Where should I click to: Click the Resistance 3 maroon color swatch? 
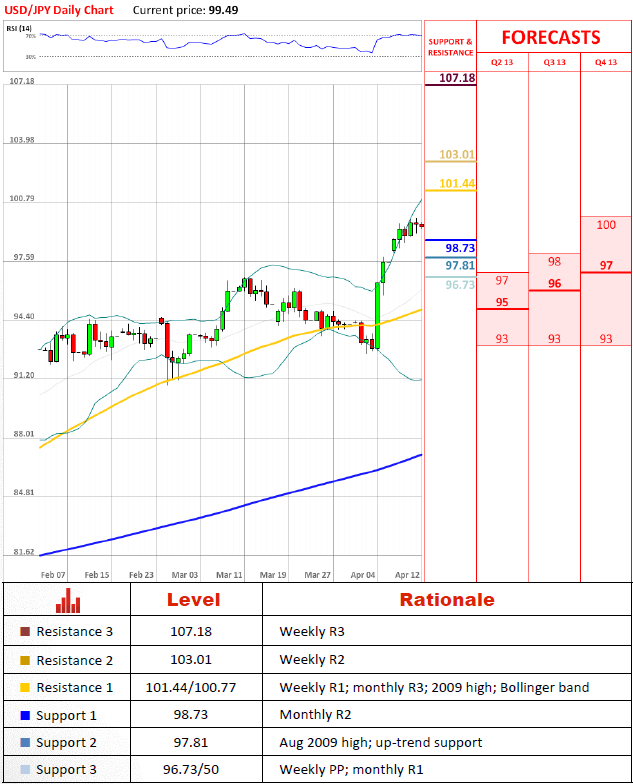25,632
